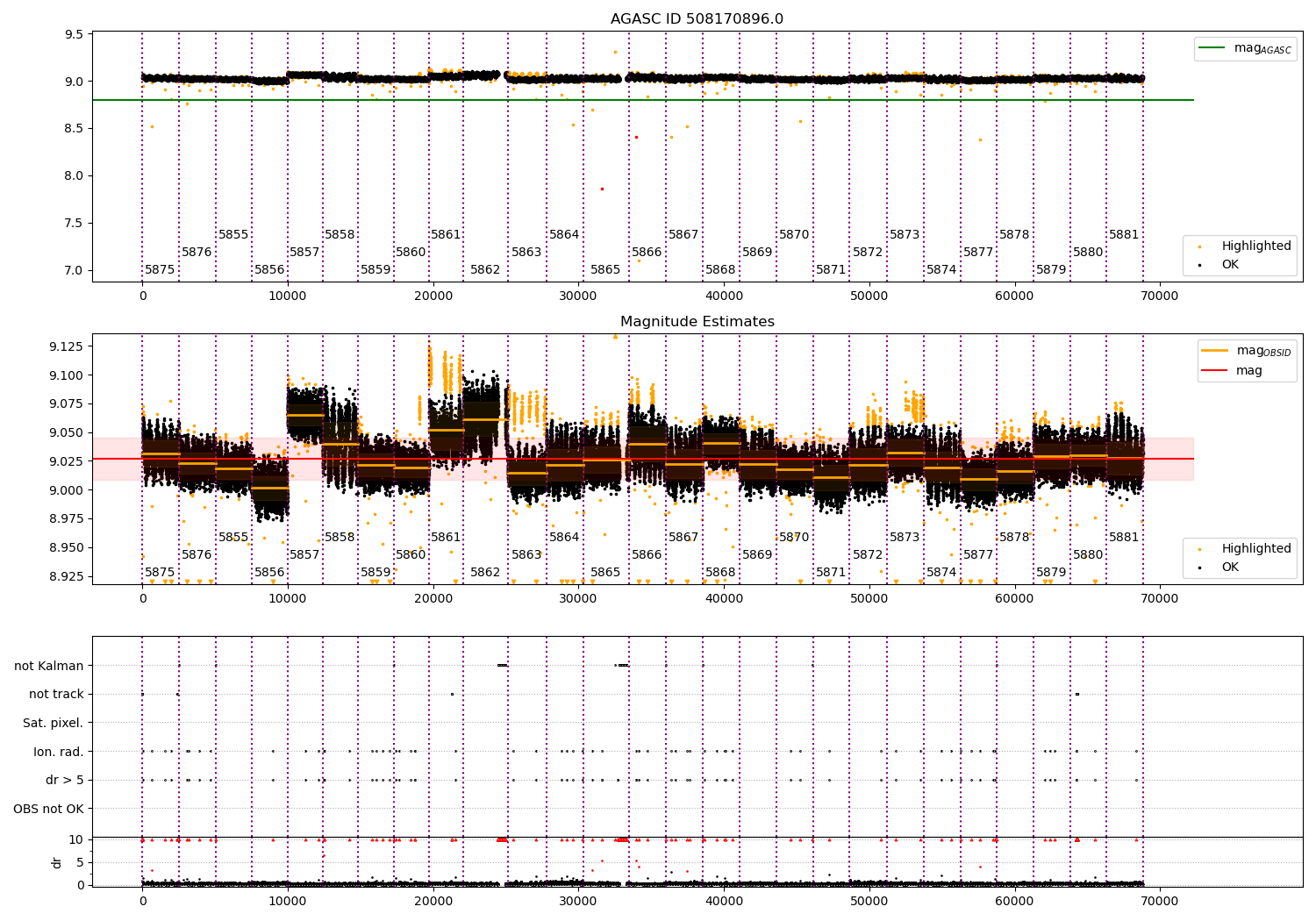Click the 8.0 y-axis tick label
Viewport: 1316px width, 921px height.
(x=75, y=175)
